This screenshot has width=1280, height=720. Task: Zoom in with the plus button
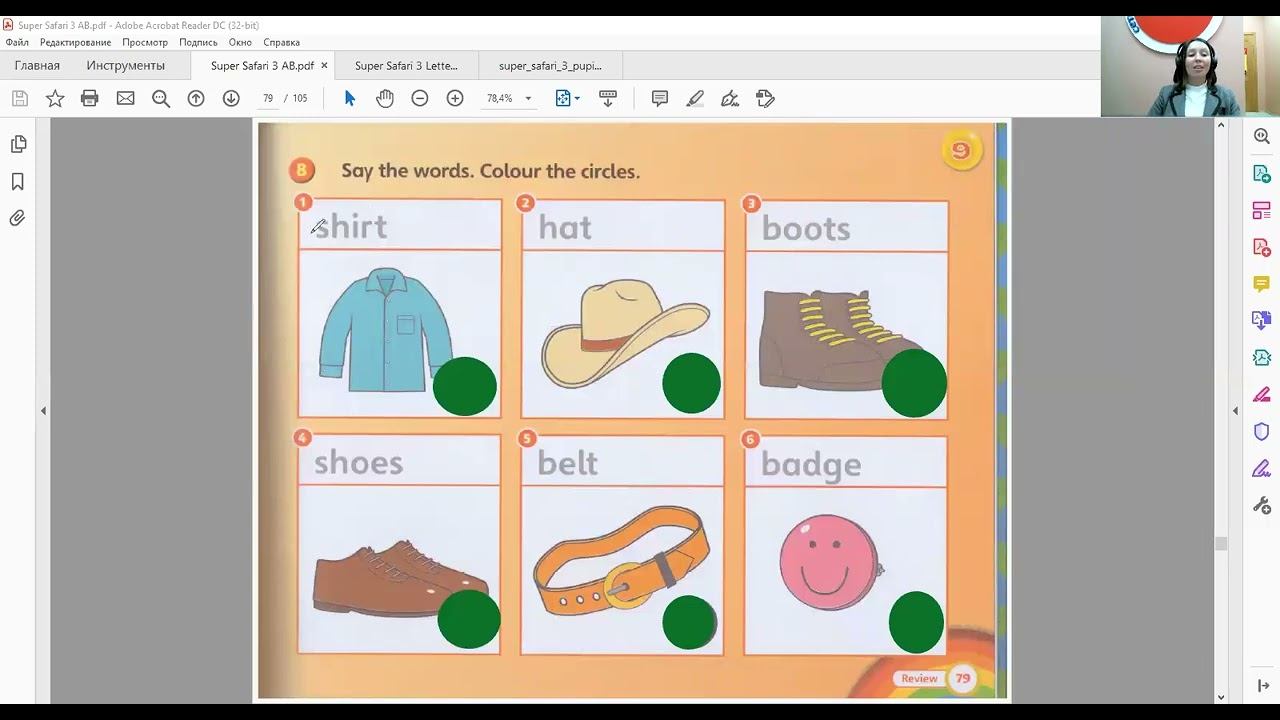tap(455, 98)
